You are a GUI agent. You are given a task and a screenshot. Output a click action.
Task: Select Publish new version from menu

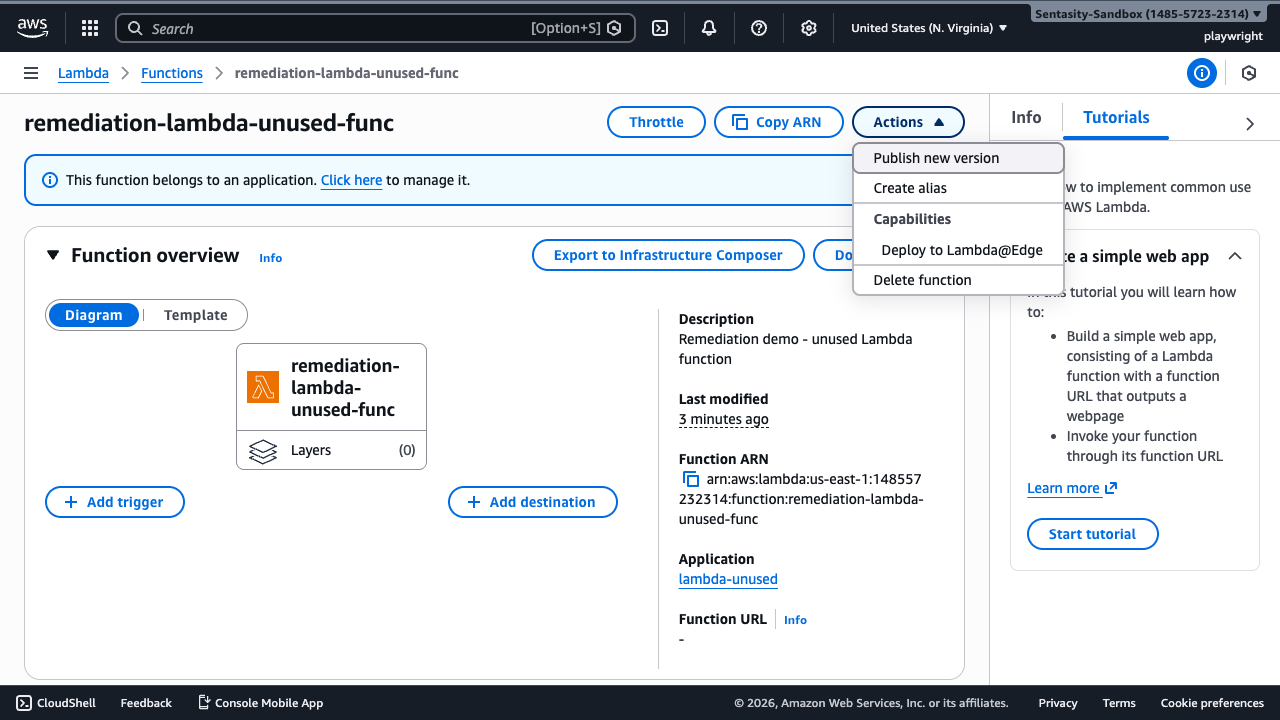(x=936, y=158)
